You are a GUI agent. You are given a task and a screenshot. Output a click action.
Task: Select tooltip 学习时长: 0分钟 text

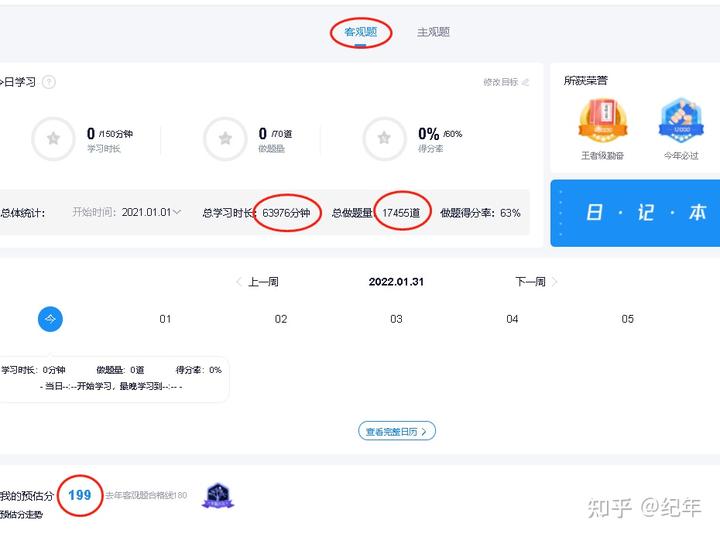coord(33,370)
